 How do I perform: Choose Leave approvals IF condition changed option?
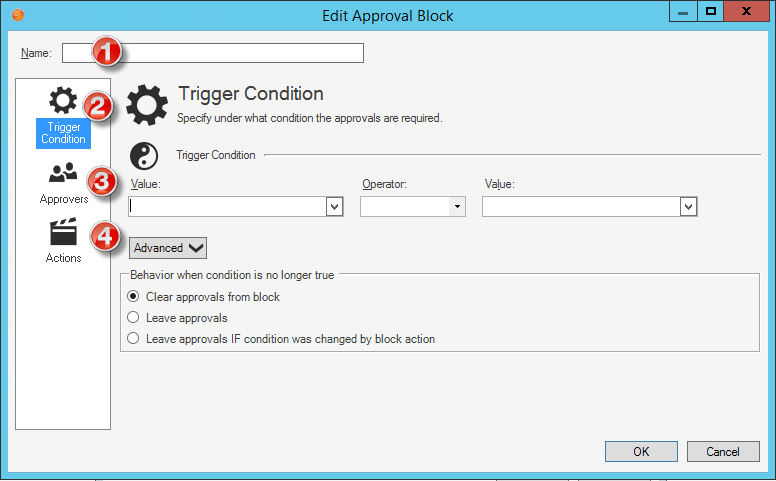click(x=134, y=339)
